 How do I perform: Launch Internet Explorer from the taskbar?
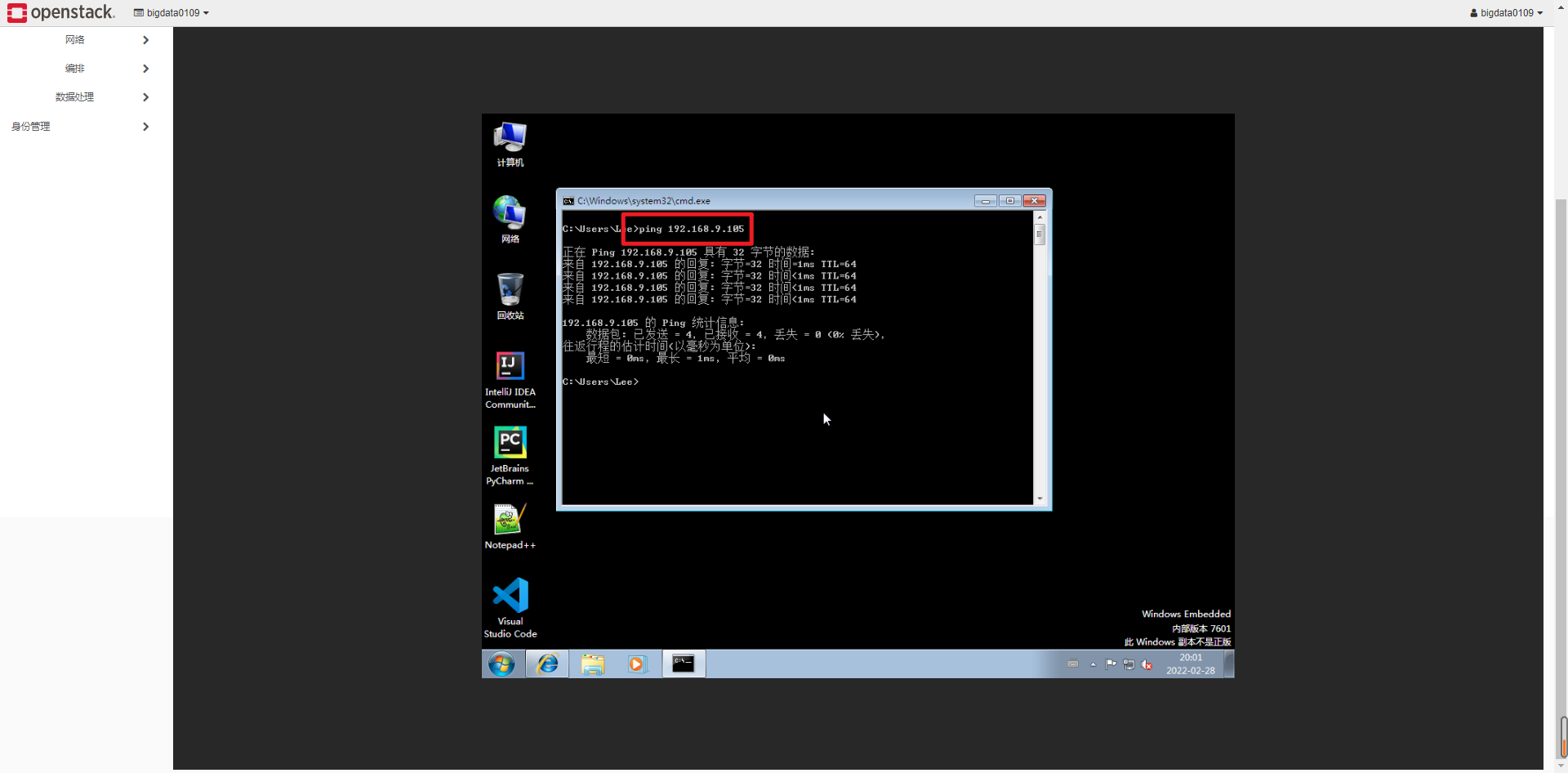[x=547, y=664]
